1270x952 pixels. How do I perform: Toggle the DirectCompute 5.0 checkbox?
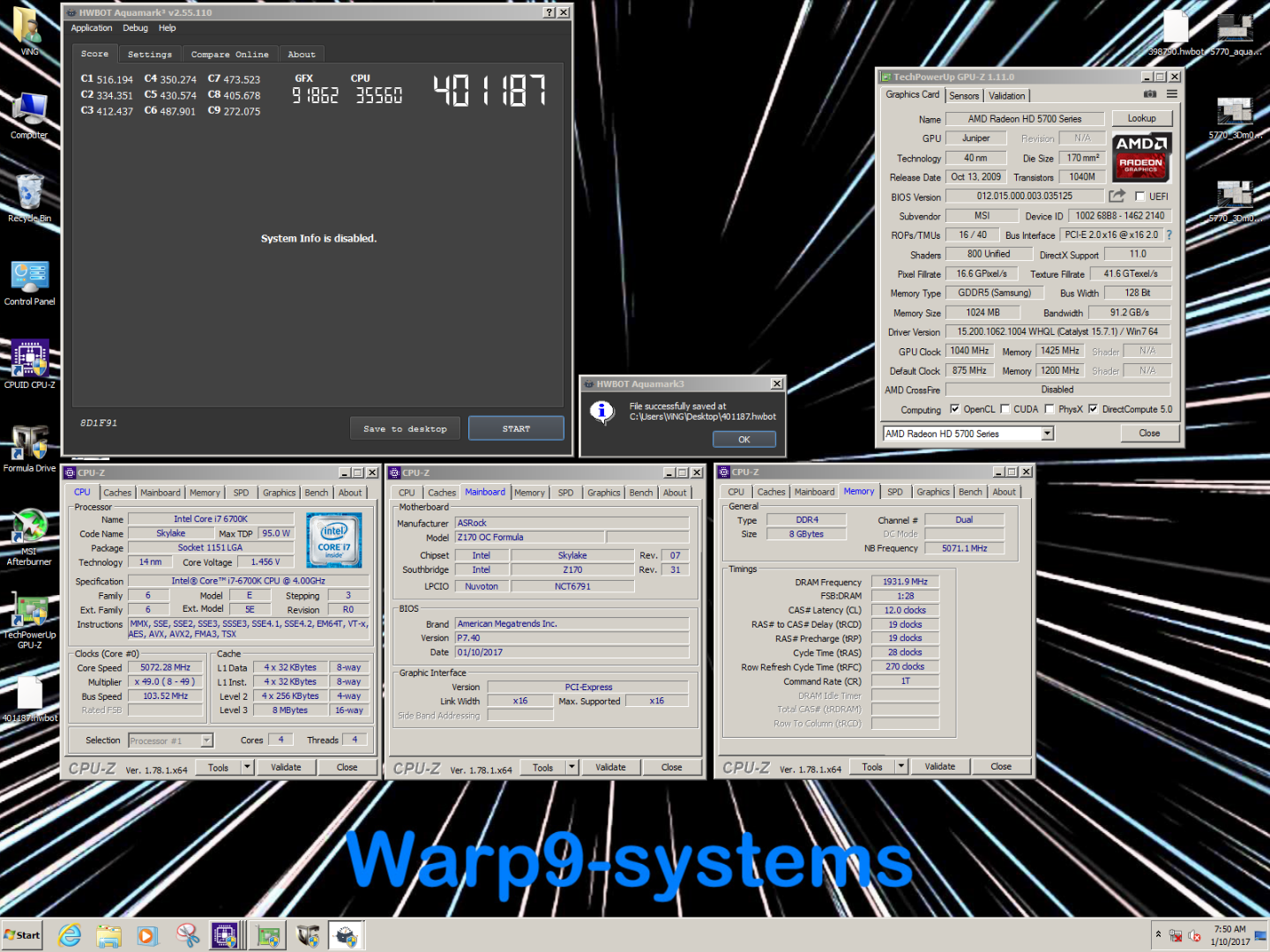click(x=1094, y=409)
